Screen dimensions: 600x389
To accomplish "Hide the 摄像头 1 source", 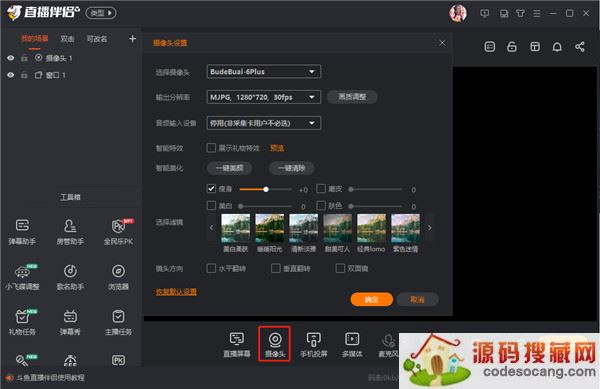I will point(10,58).
